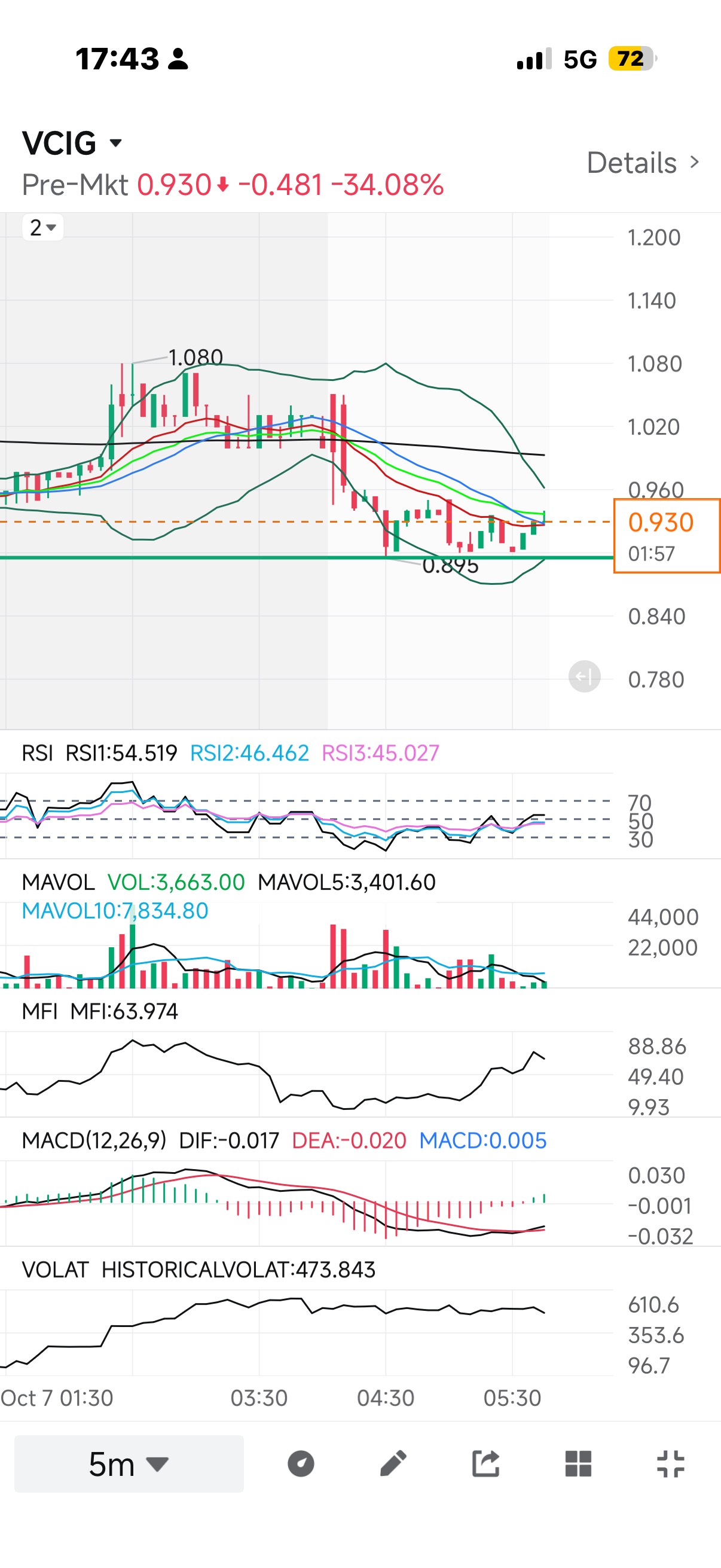
Task: Open the four-square layout grid icon
Action: click(x=578, y=1463)
